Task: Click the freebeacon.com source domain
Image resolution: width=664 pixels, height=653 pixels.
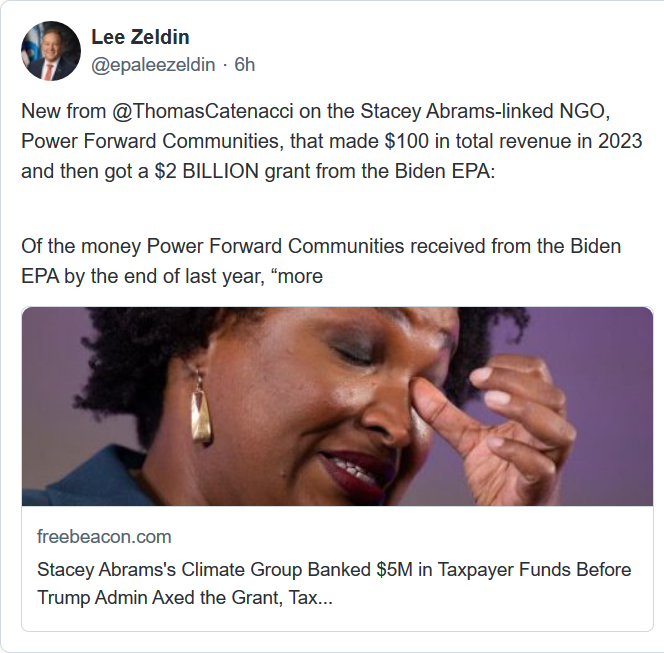Action: [x=104, y=537]
